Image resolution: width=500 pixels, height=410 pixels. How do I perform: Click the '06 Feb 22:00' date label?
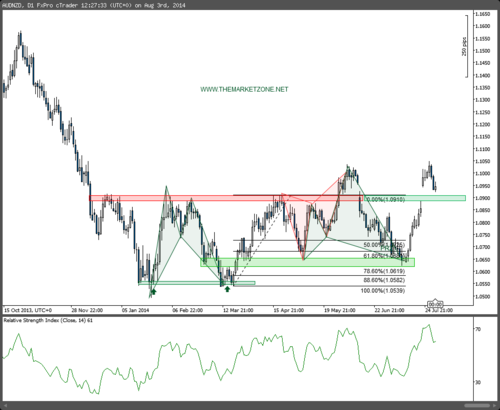coord(187,310)
